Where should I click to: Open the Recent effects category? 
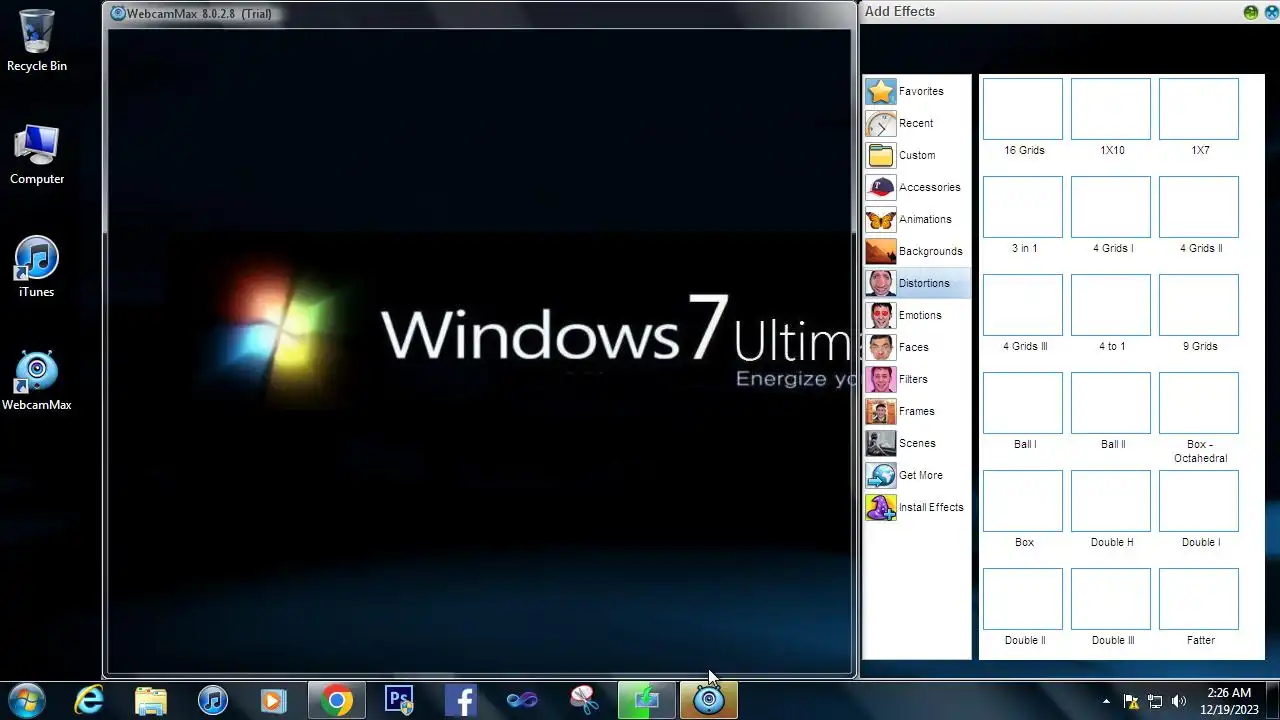point(917,123)
